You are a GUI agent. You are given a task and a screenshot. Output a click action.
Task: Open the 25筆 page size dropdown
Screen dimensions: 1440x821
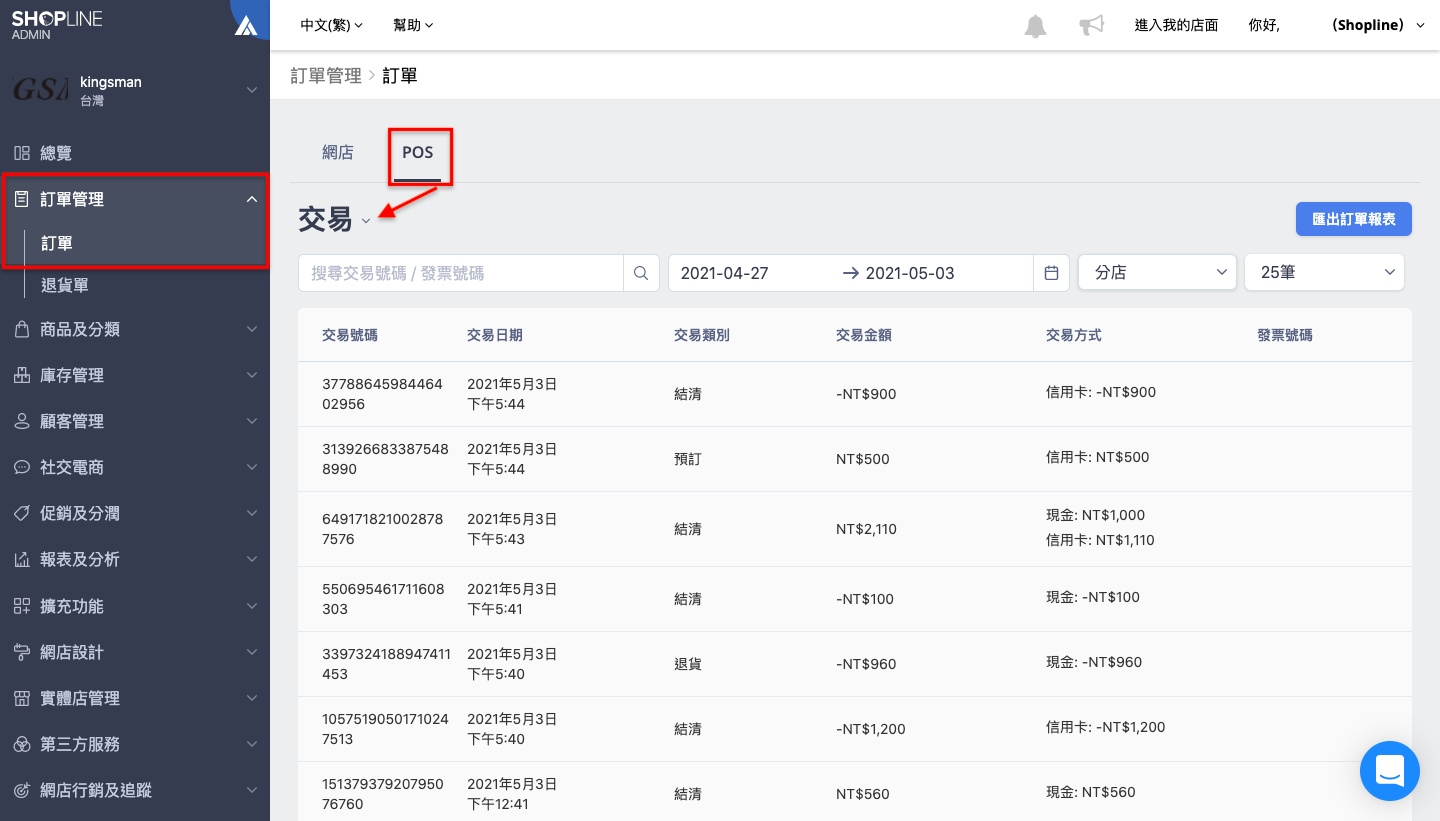pos(1324,272)
